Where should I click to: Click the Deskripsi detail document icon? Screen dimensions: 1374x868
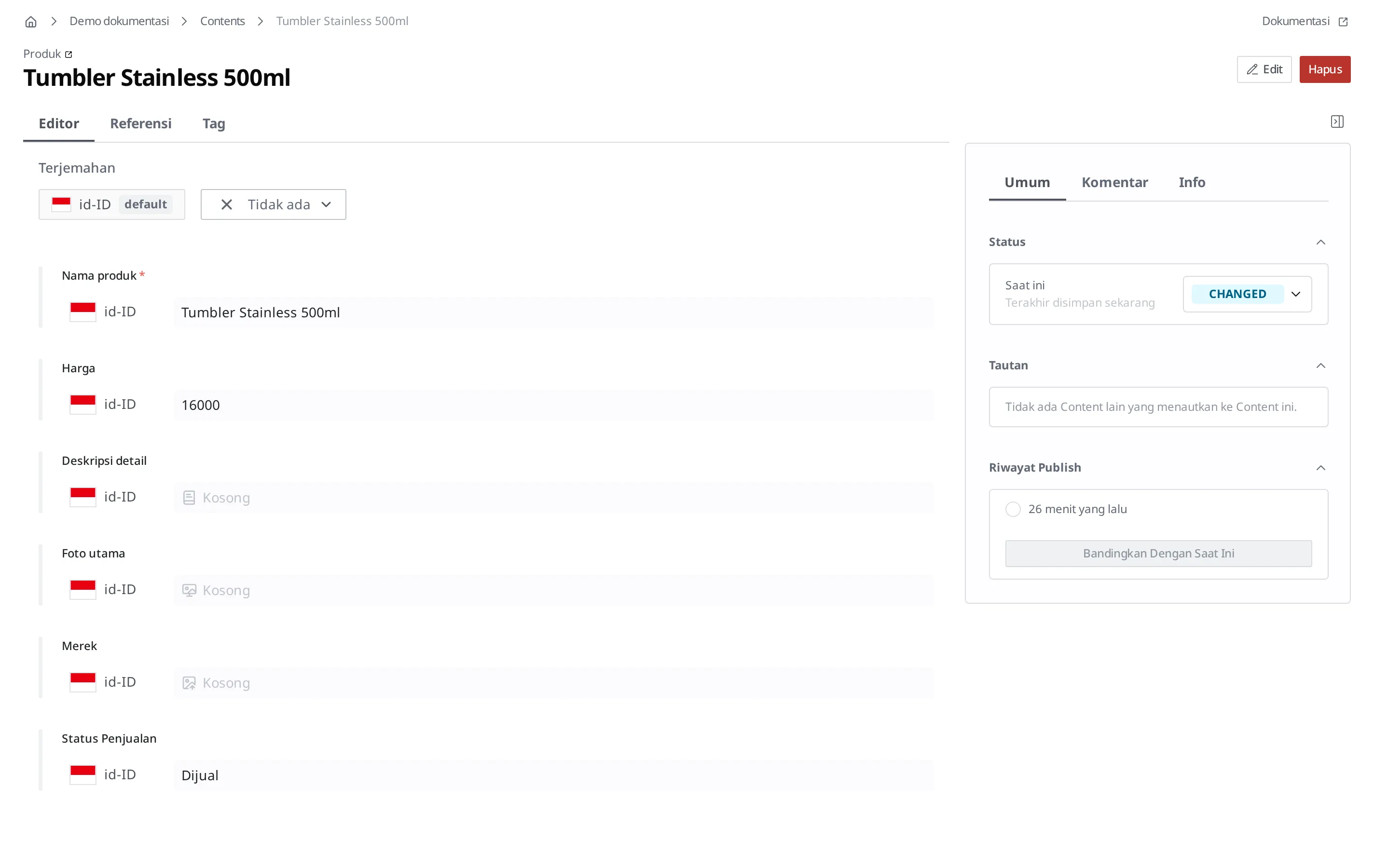pos(189,497)
